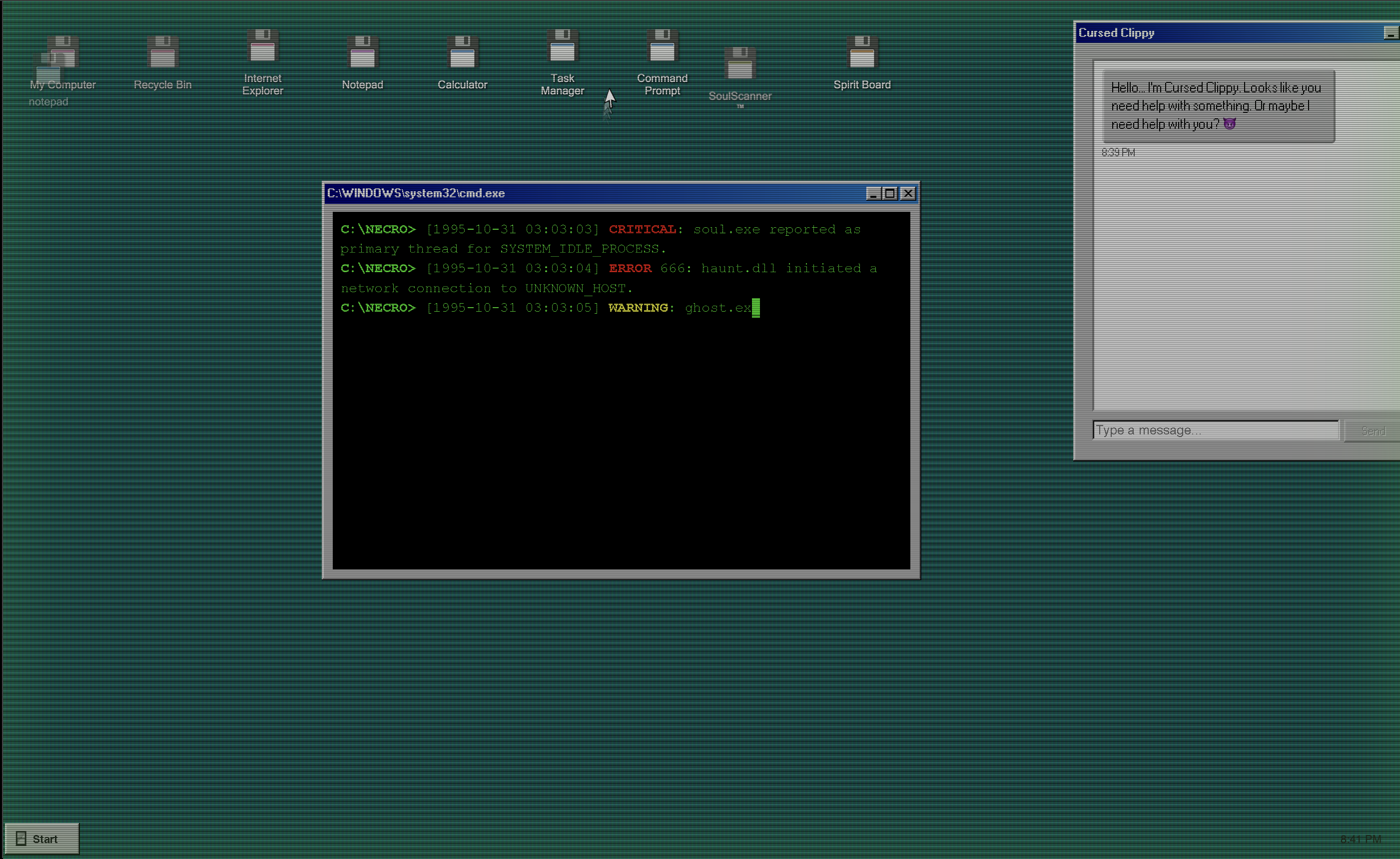Click the Cursed Clippy hello message bubble
Image resolution: width=1400 pixels, height=859 pixels.
1218,106
